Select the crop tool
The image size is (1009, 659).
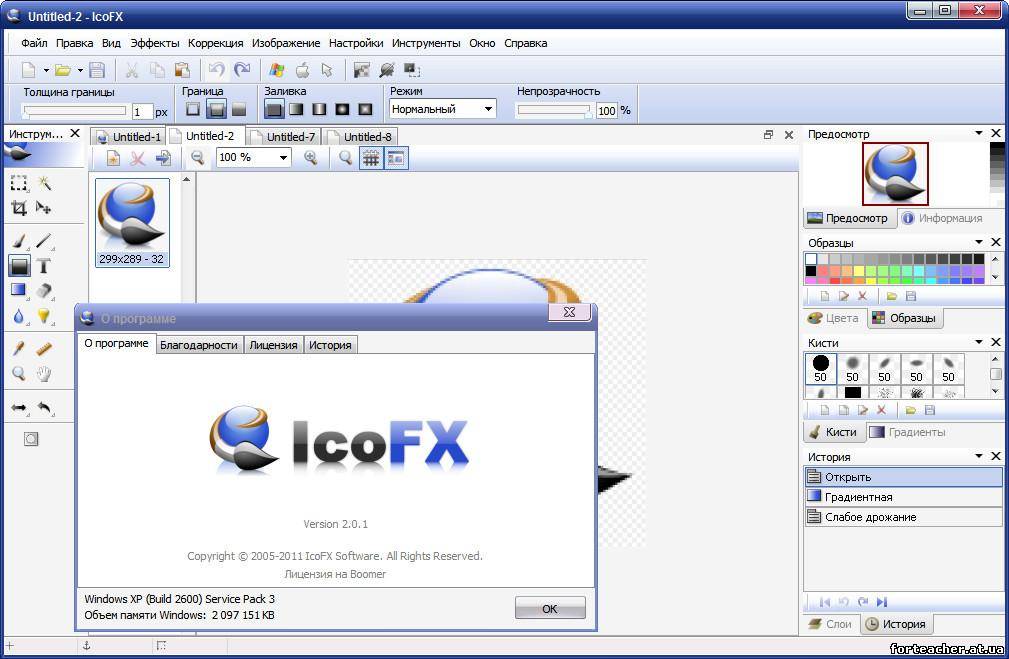point(19,208)
